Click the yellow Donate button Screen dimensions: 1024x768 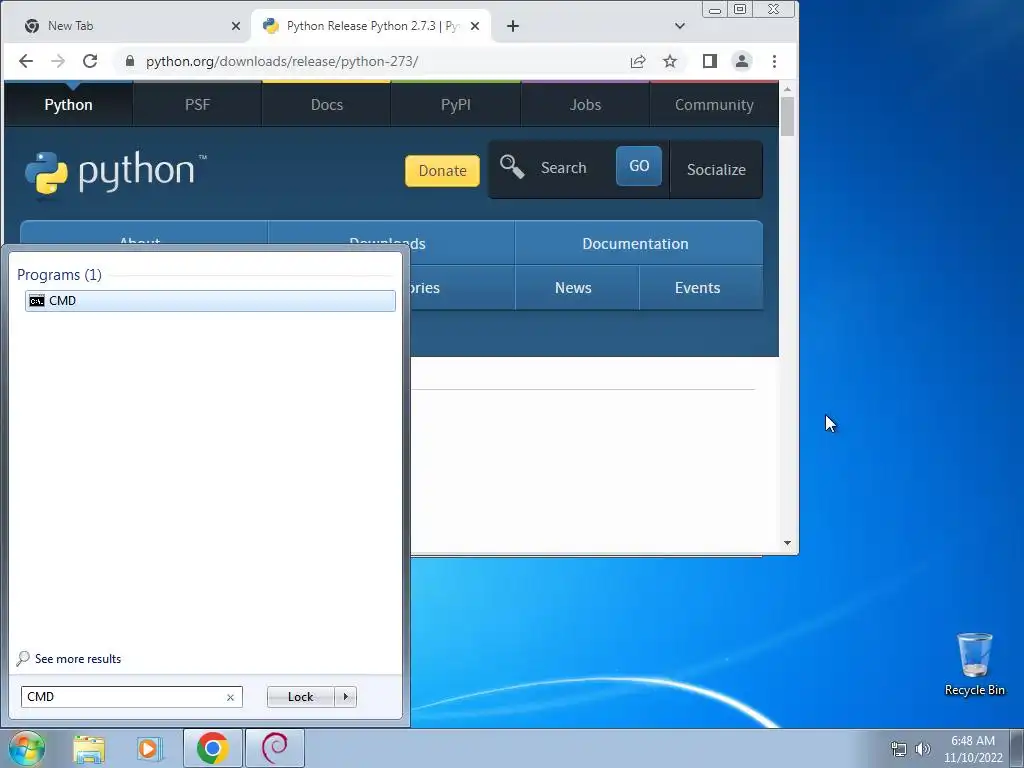tap(442, 170)
